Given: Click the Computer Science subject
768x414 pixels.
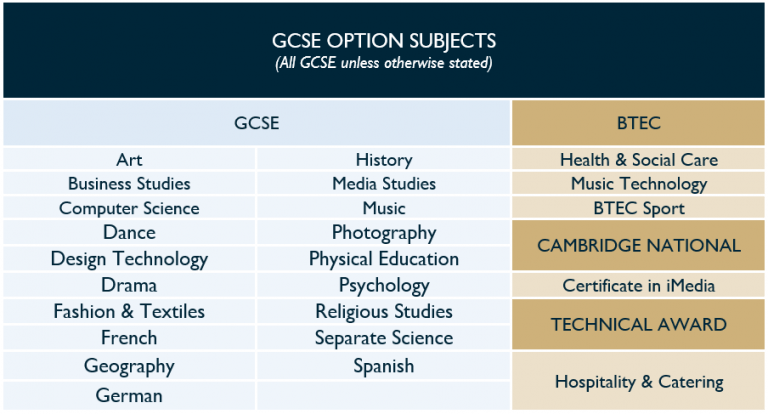Looking at the screenshot, I should 129,208.
